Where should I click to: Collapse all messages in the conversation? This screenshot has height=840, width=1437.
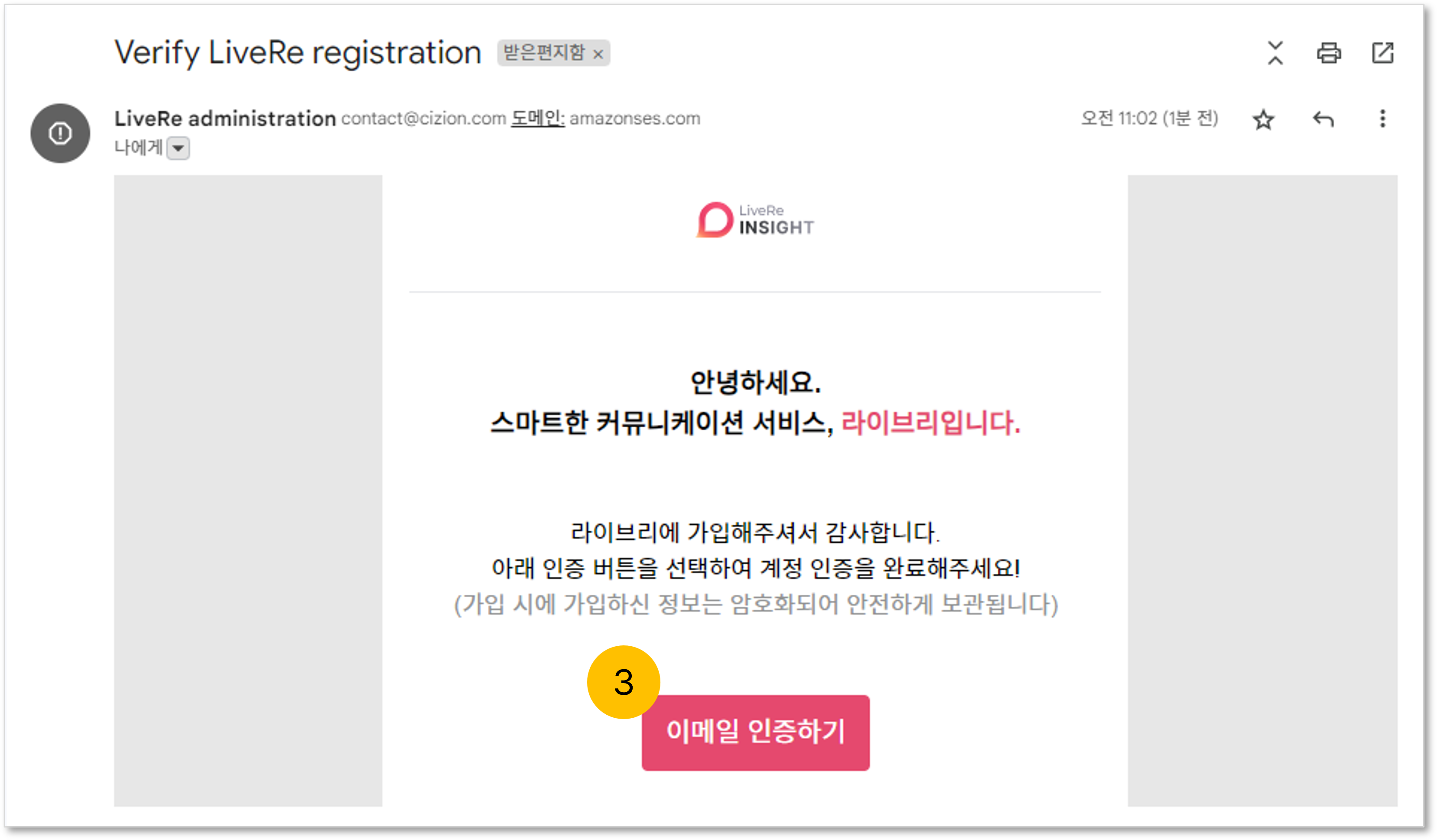pyautogui.click(x=1275, y=53)
